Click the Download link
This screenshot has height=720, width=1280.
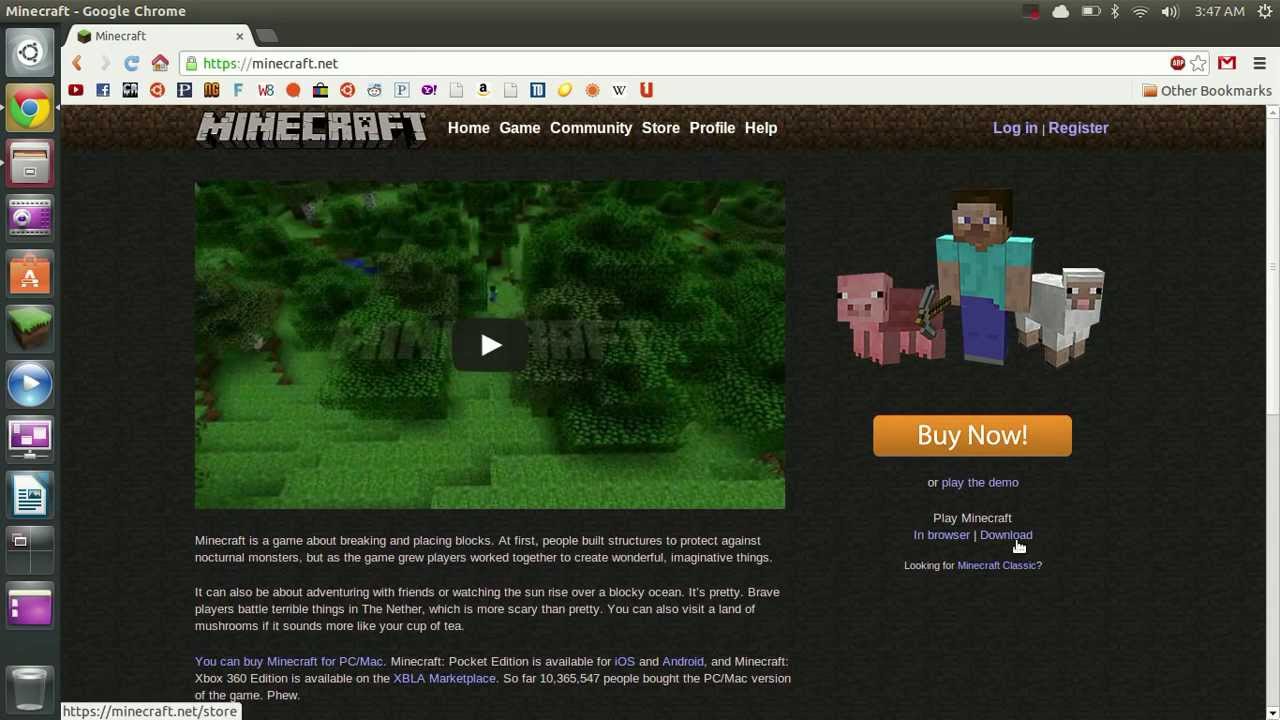coord(1006,535)
